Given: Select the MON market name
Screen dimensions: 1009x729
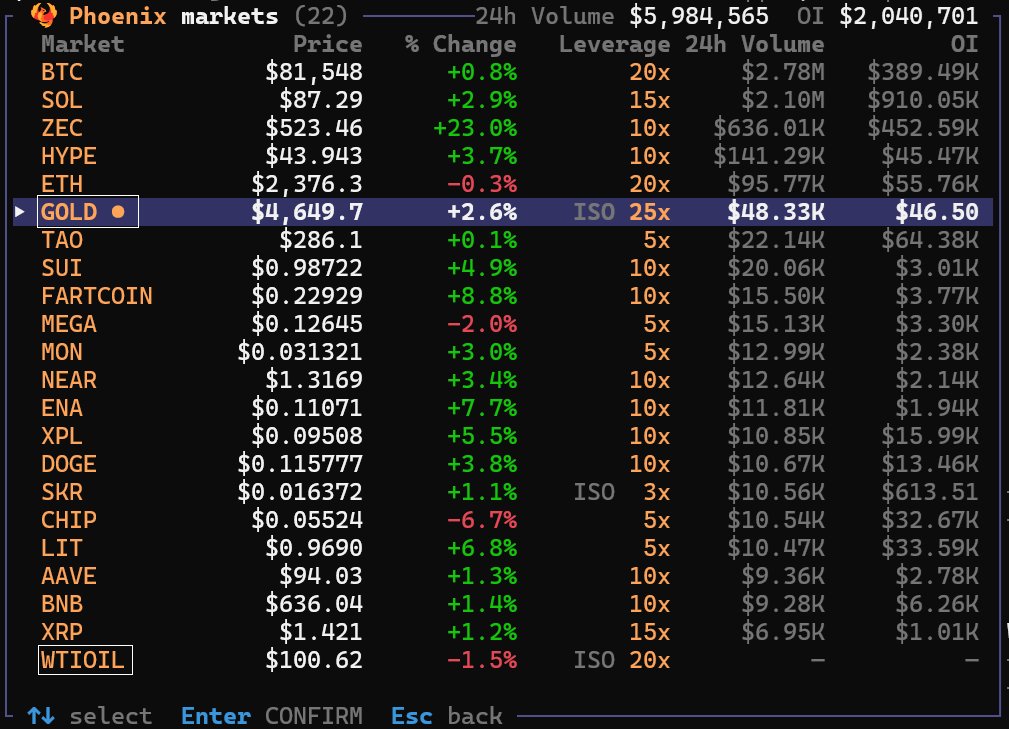Looking at the screenshot, I should pyautogui.click(x=62, y=352).
